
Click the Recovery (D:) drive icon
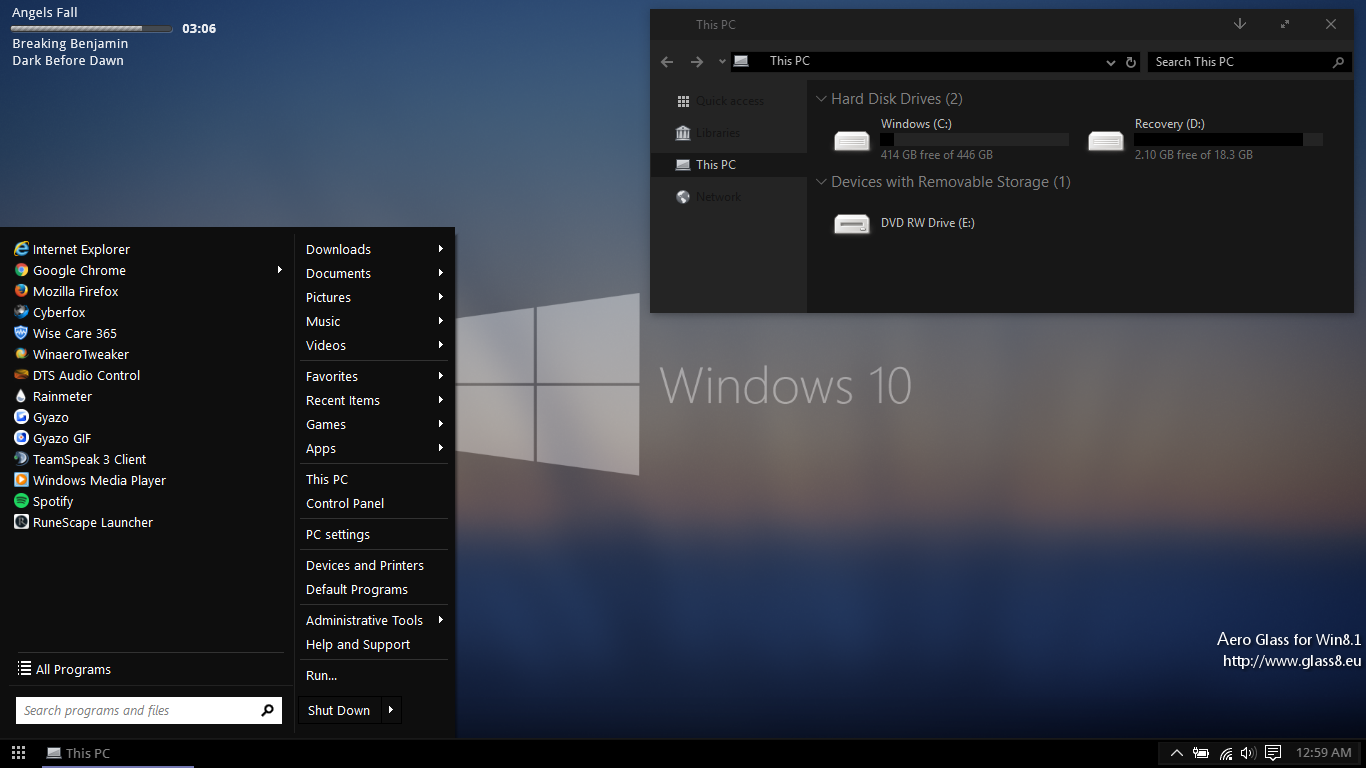click(1106, 140)
